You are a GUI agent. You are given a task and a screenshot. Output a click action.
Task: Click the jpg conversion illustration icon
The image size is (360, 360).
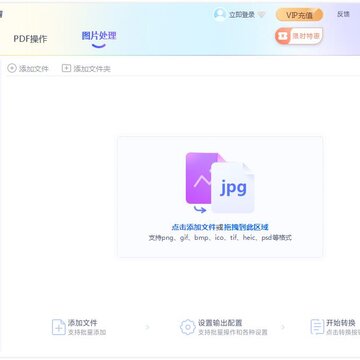point(220,183)
